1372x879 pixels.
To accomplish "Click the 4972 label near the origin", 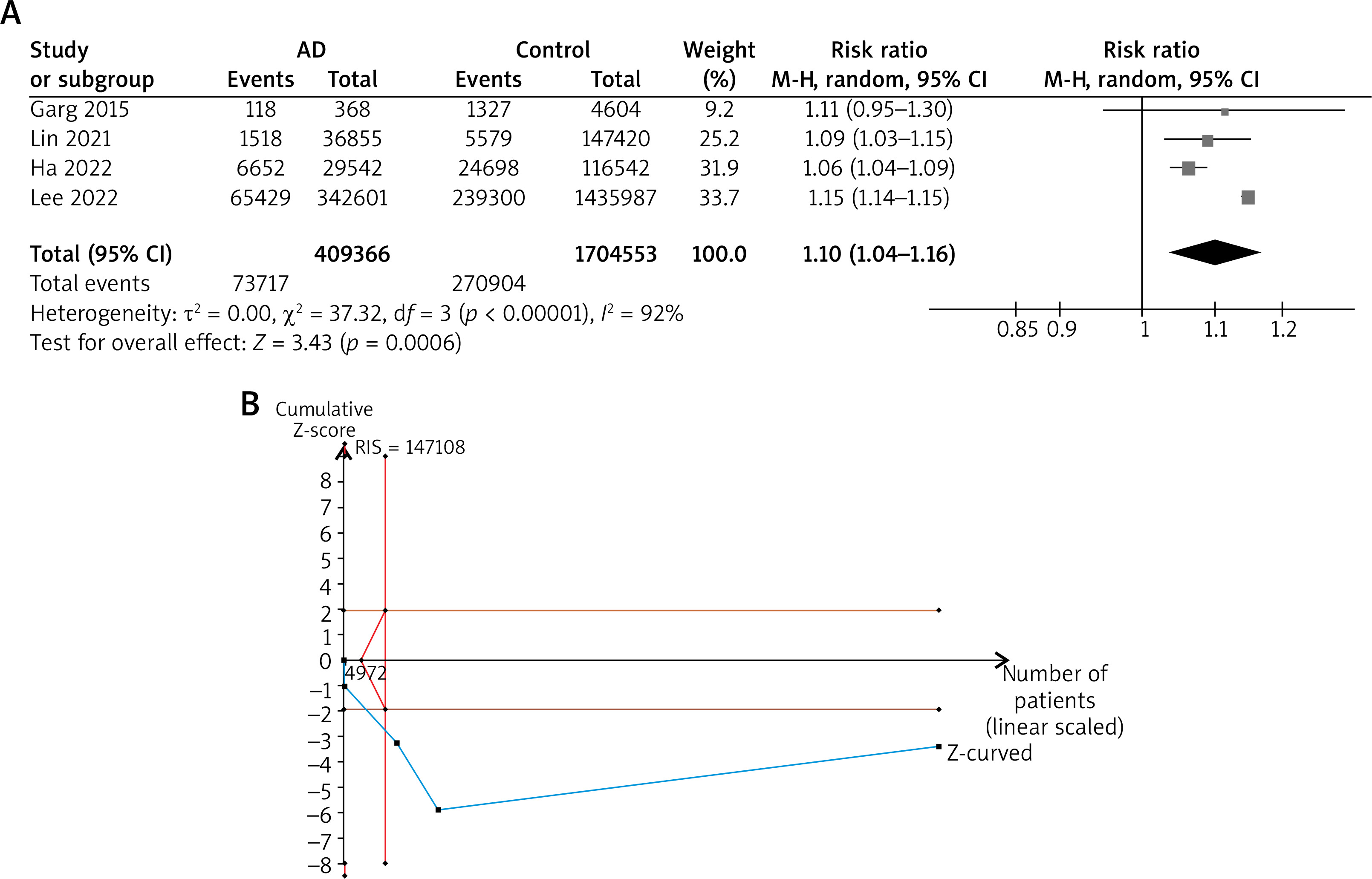I will pyautogui.click(x=365, y=673).
